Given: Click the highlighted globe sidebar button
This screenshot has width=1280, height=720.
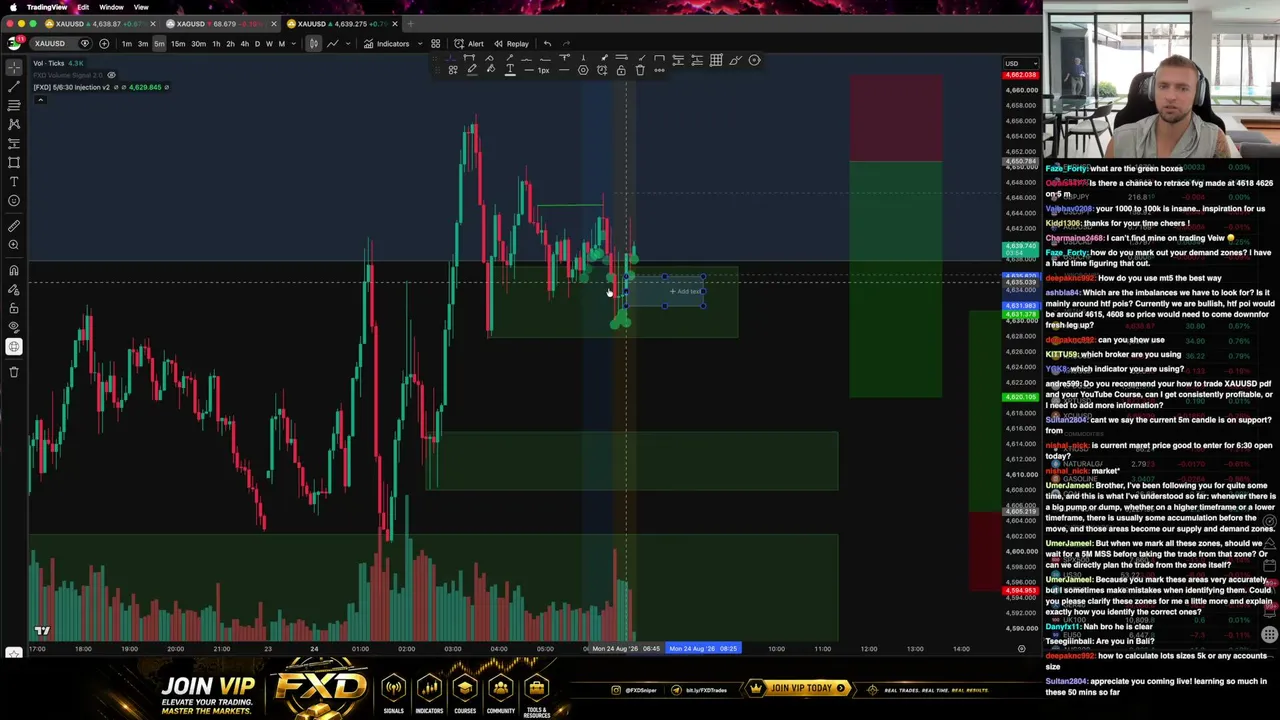Looking at the screenshot, I should [14, 347].
